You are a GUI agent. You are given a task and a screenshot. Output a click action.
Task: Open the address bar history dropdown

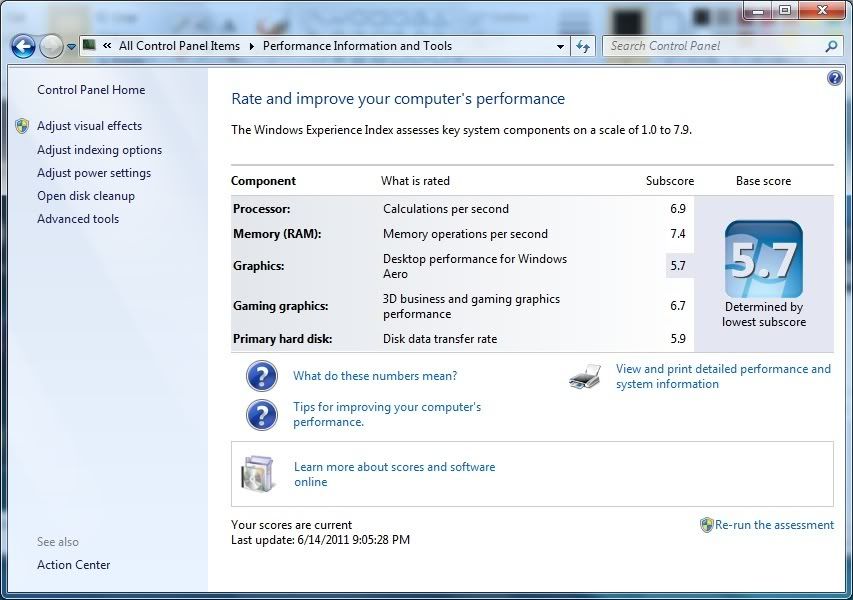point(560,47)
